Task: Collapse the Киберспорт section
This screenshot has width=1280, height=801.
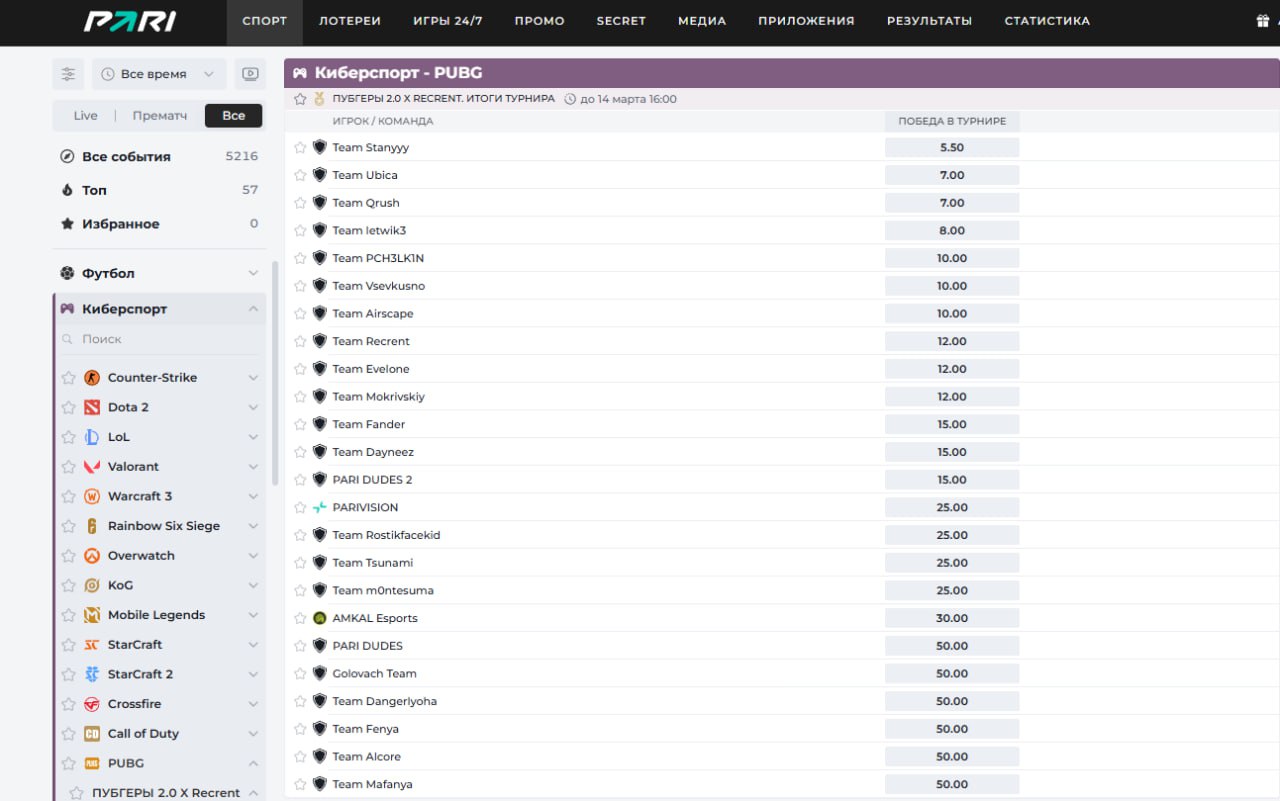Action: (253, 309)
